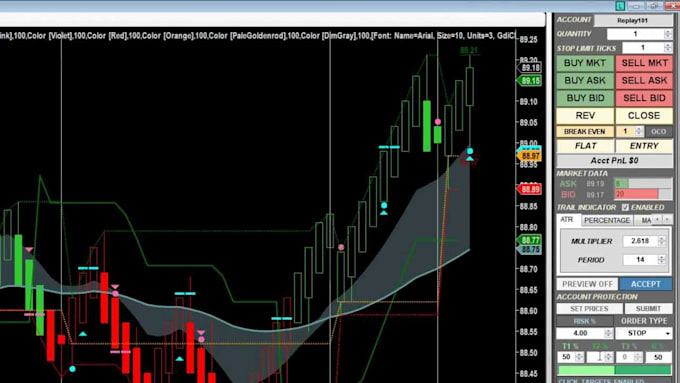
Task: Adjust the BREAK EVEN ticks stepper
Action: (x=638, y=131)
